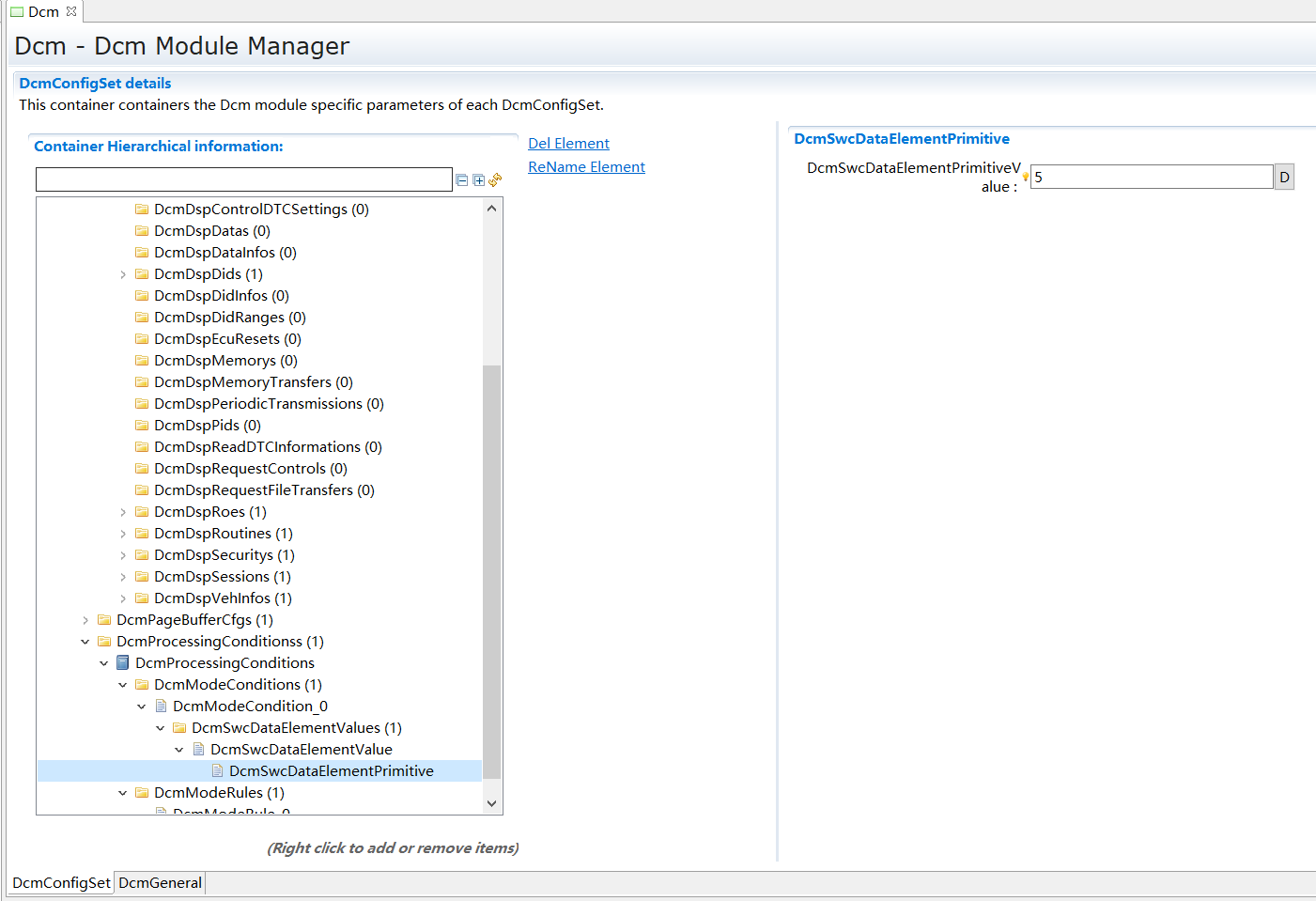Click the yellow refresh arrows icon
This screenshot has height=901, width=1316.
pos(495,179)
